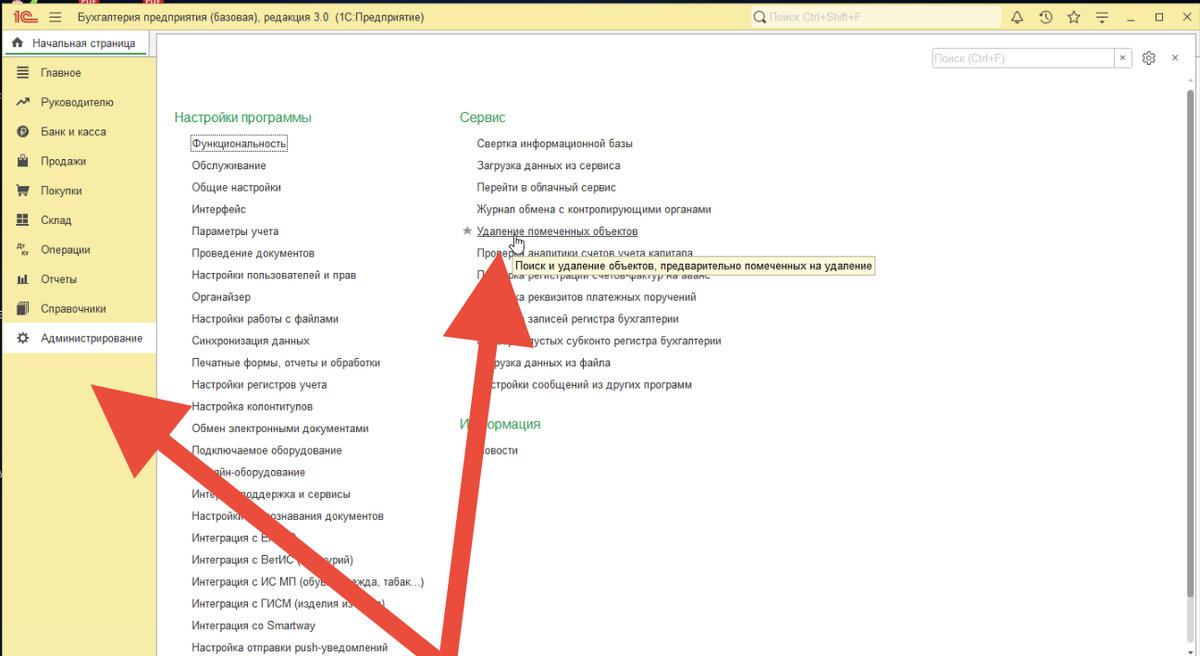Expand the service options dropdown icon
Screen dimensions: 1200x656
1103,18
